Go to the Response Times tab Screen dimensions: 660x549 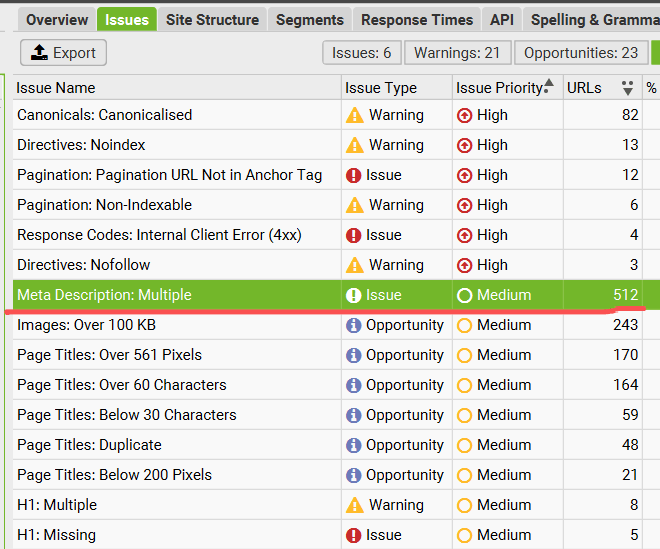417,20
